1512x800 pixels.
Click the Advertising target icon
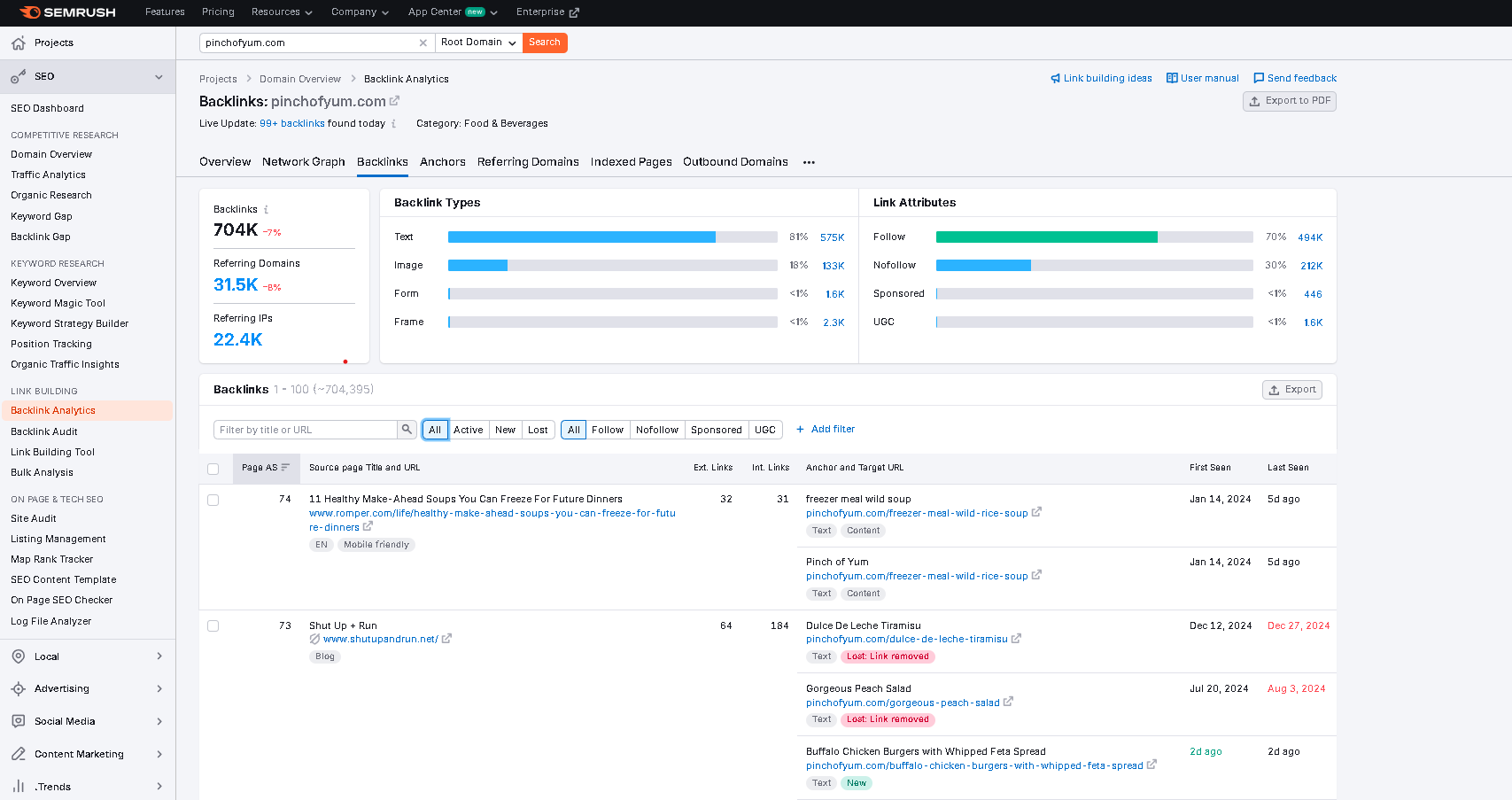[x=18, y=689]
